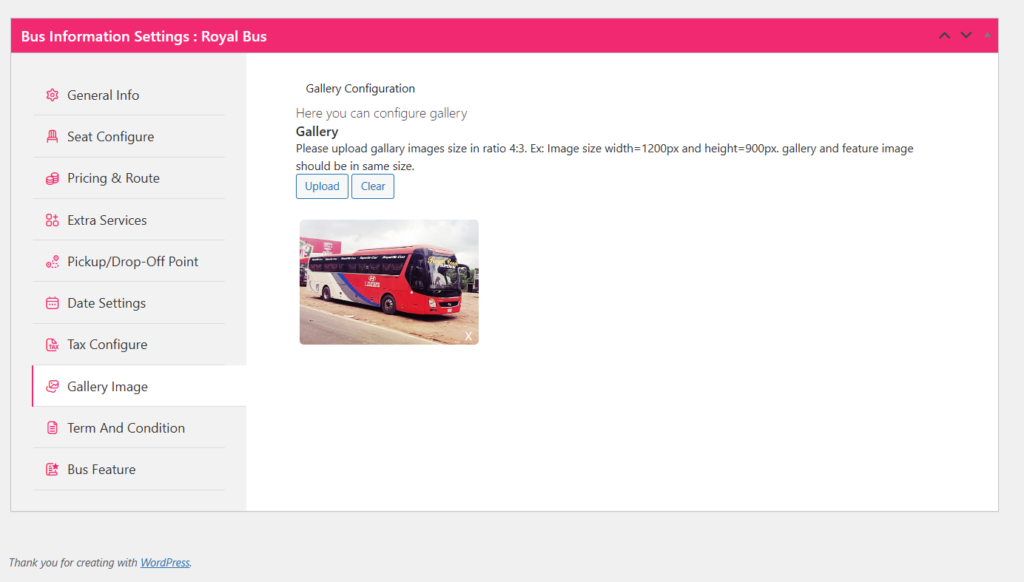
Task: Select the Gallery Image tab
Action: (x=107, y=386)
